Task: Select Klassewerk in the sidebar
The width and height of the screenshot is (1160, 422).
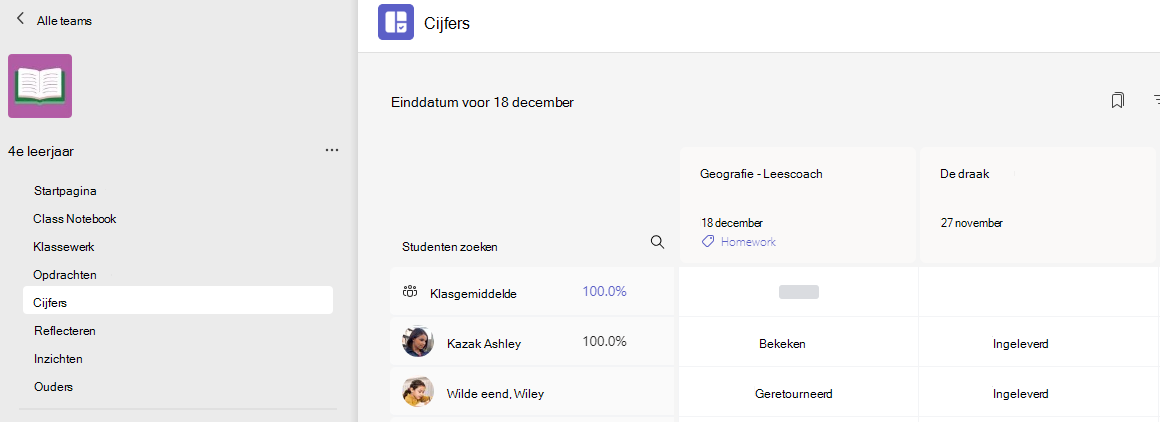Action: 64,247
